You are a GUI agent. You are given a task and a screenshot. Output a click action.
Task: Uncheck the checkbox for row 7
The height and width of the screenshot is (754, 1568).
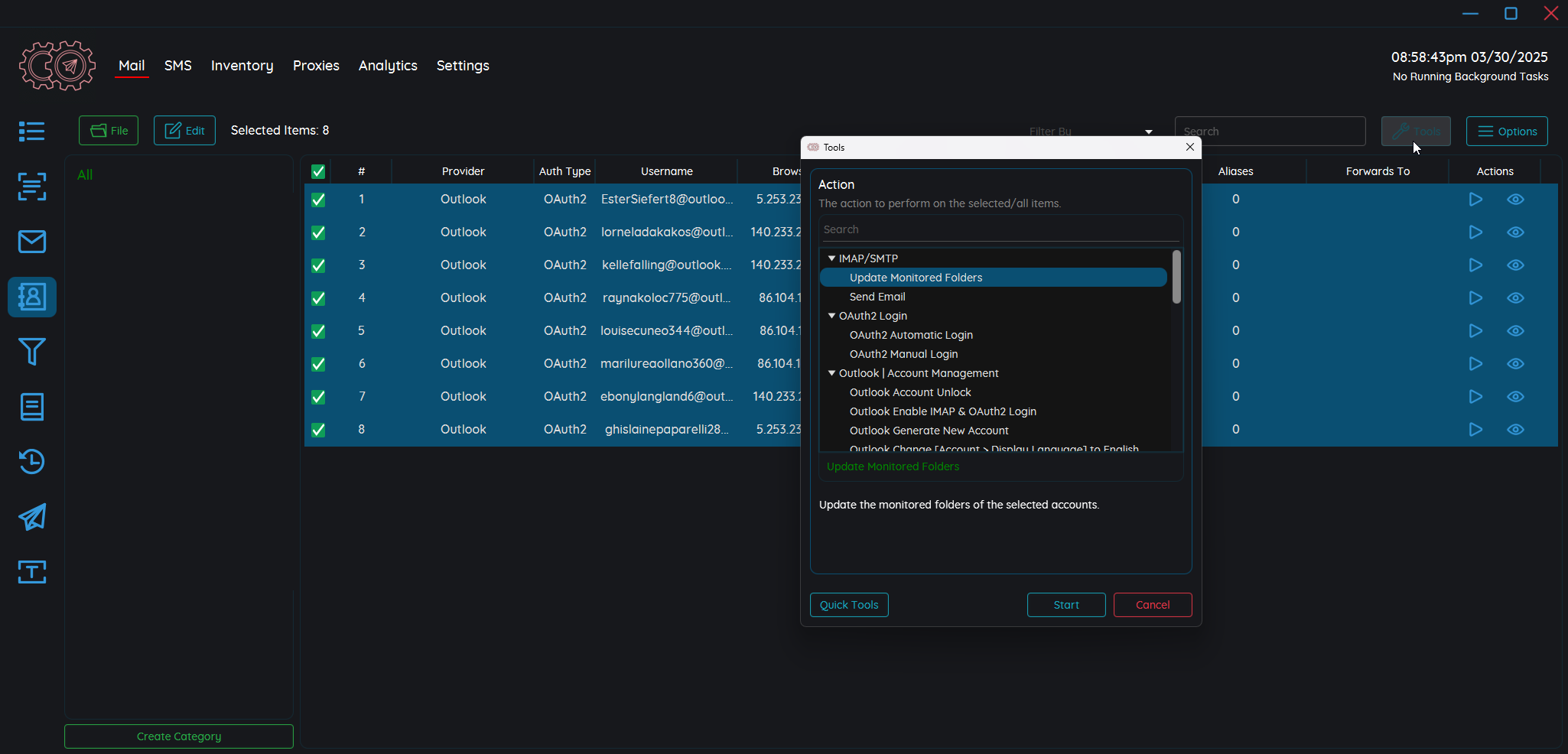(318, 397)
